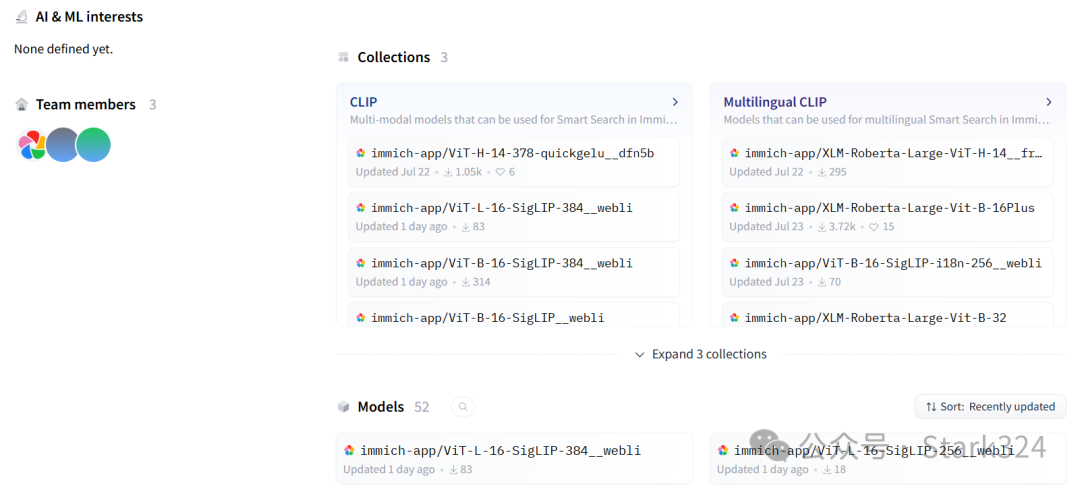Click the models search magnifier icon

(x=463, y=407)
